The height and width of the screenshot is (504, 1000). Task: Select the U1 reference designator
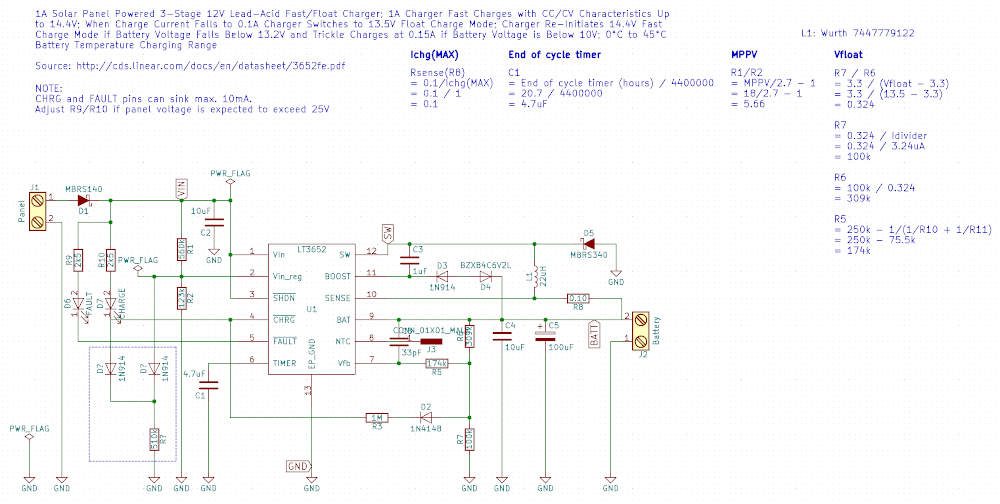(x=311, y=309)
